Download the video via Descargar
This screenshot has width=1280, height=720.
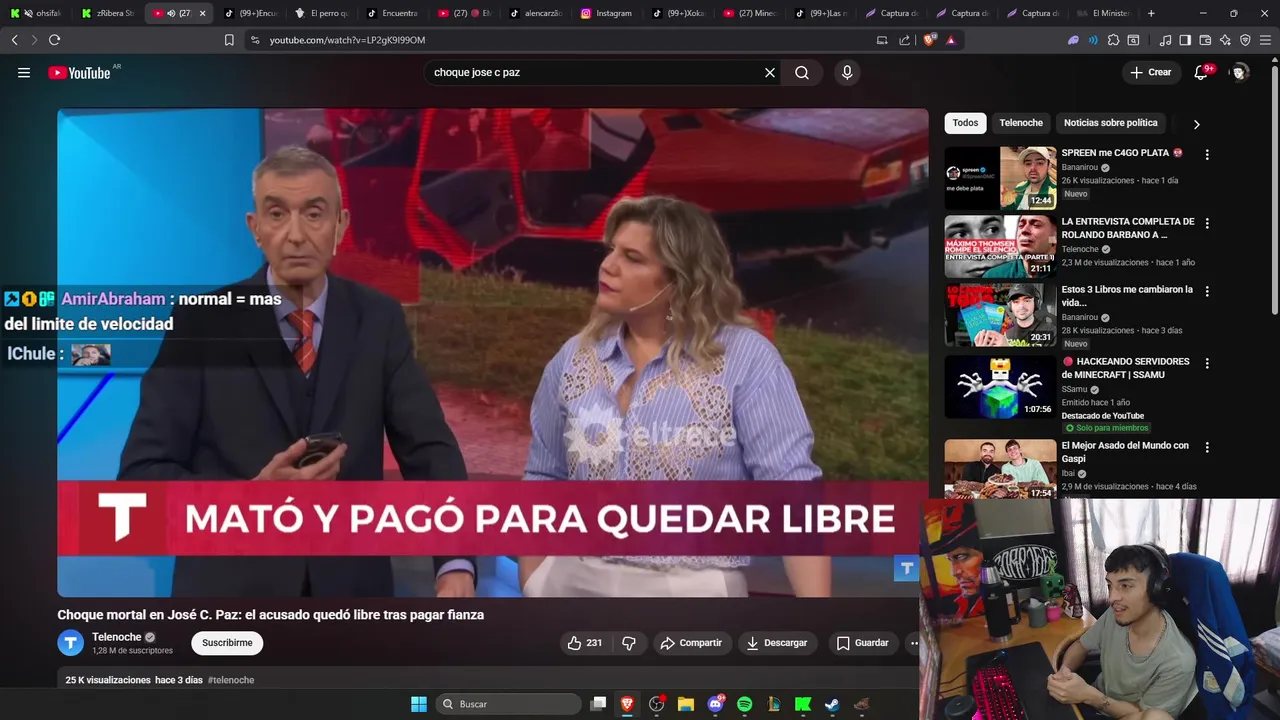777,643
